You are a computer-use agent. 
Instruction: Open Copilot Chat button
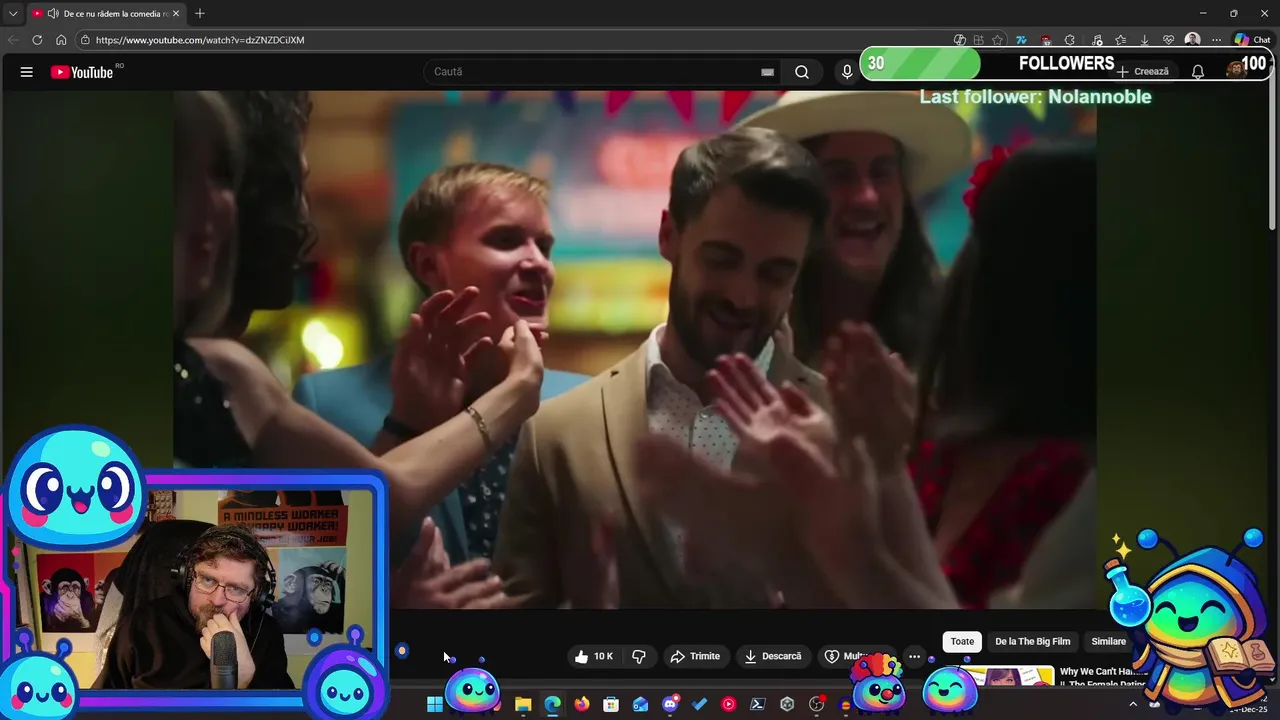[x=1252, y=40]
